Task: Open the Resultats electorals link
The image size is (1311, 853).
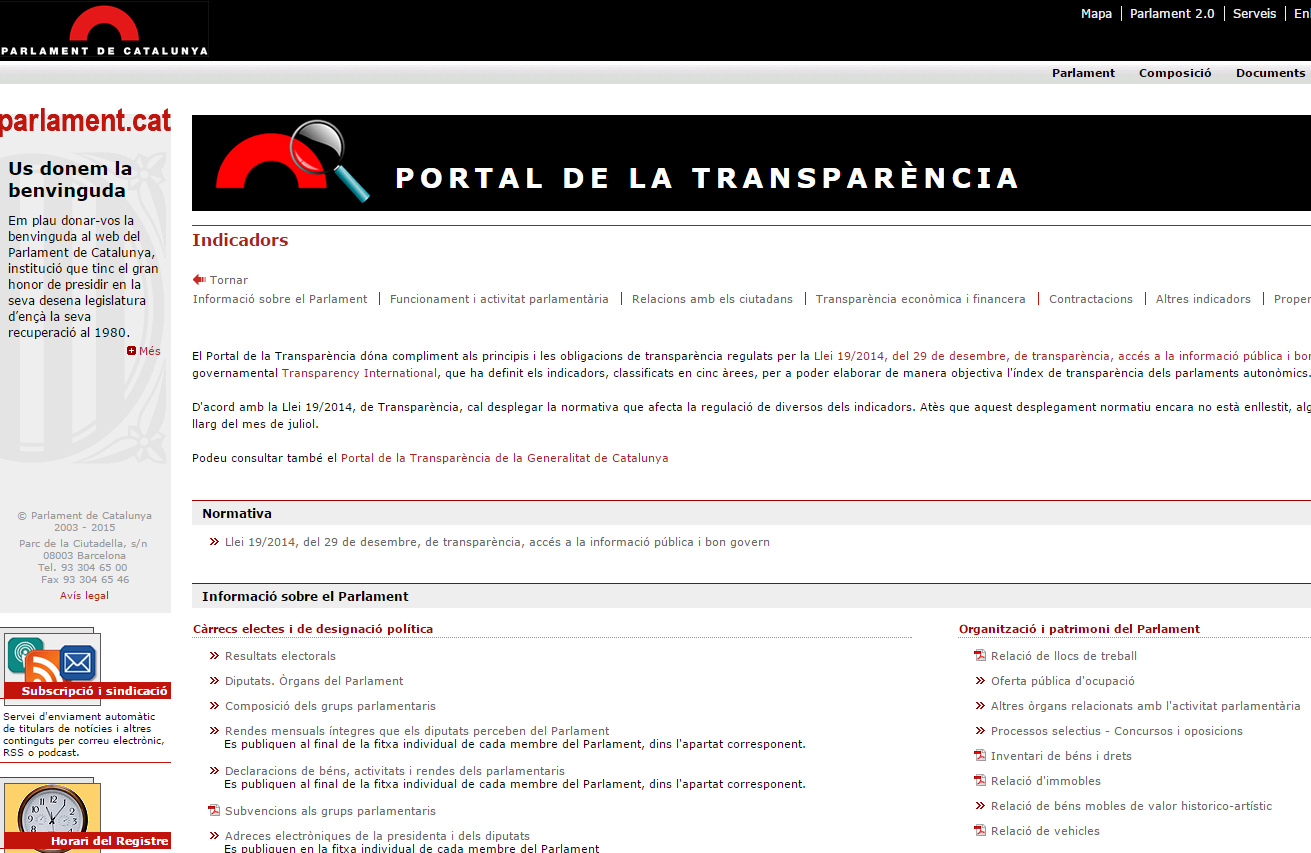Action: click(x=280, y=656)
